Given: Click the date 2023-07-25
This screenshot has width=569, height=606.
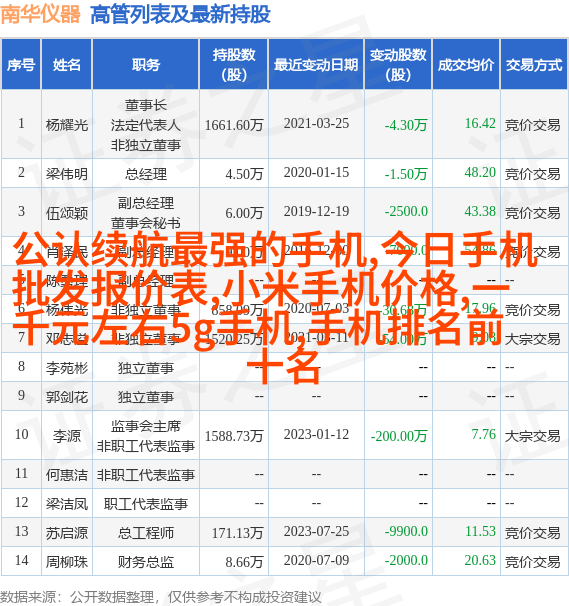Looking at the screenshot, I should click(x=316, y=531).
